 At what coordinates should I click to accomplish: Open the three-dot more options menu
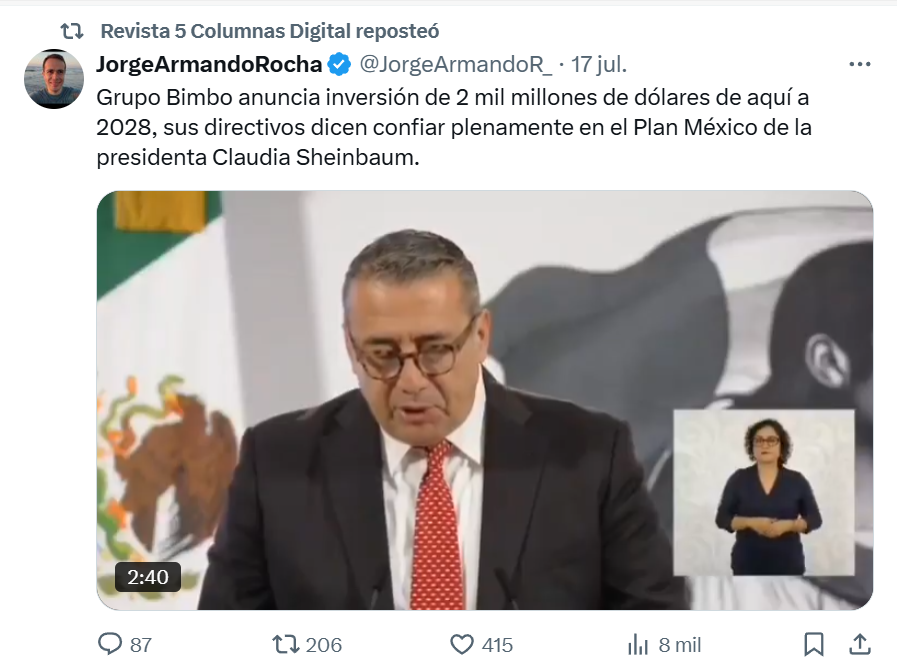859,64
